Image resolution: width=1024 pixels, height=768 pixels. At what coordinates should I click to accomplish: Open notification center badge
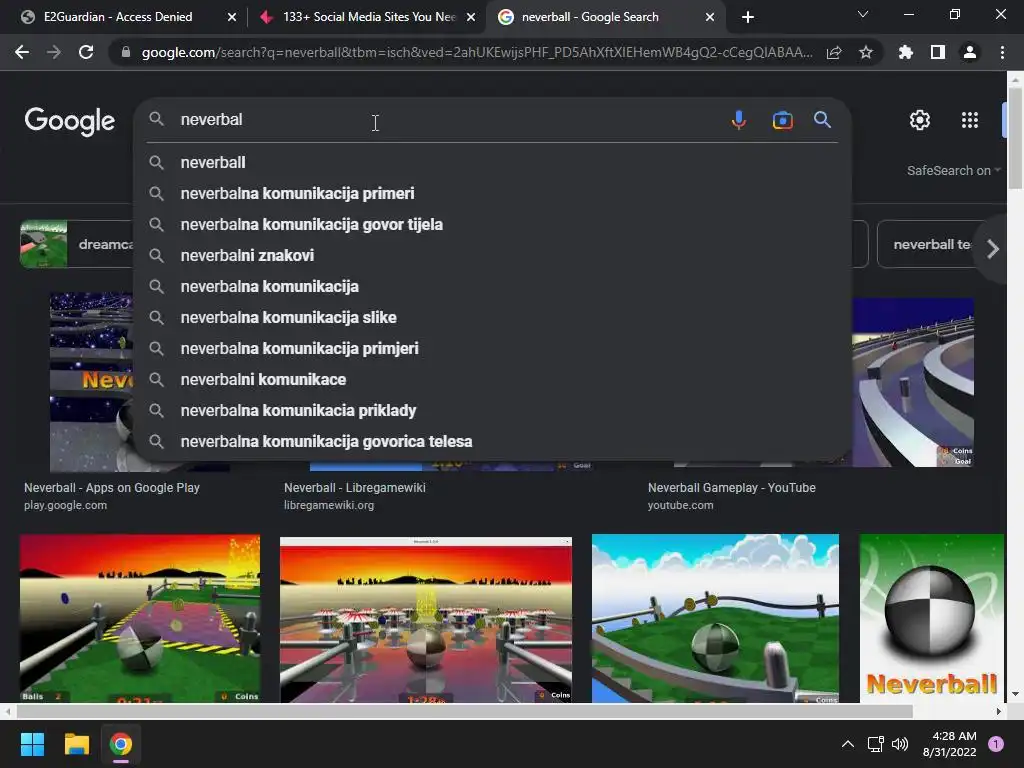pyautogui.click(x=996, y=744)
